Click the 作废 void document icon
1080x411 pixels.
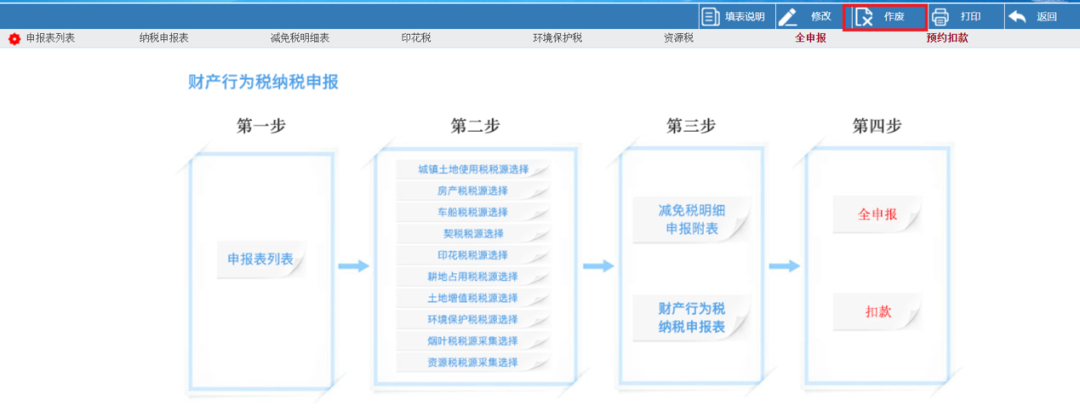[864, 17]
